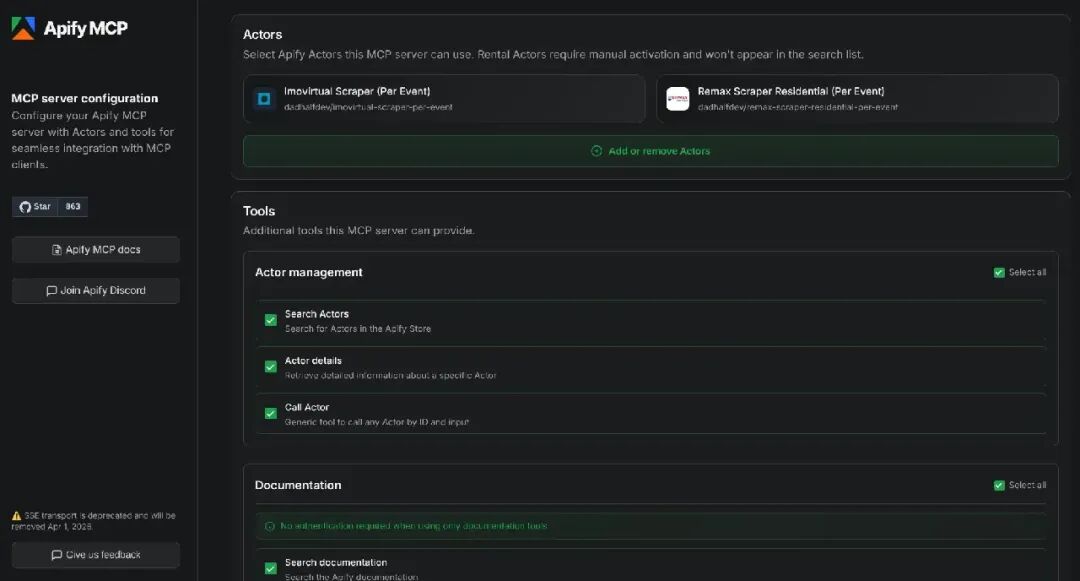Click the Imovirtual Scraper actor icon
1080x581 pixels.
point(264,98)
